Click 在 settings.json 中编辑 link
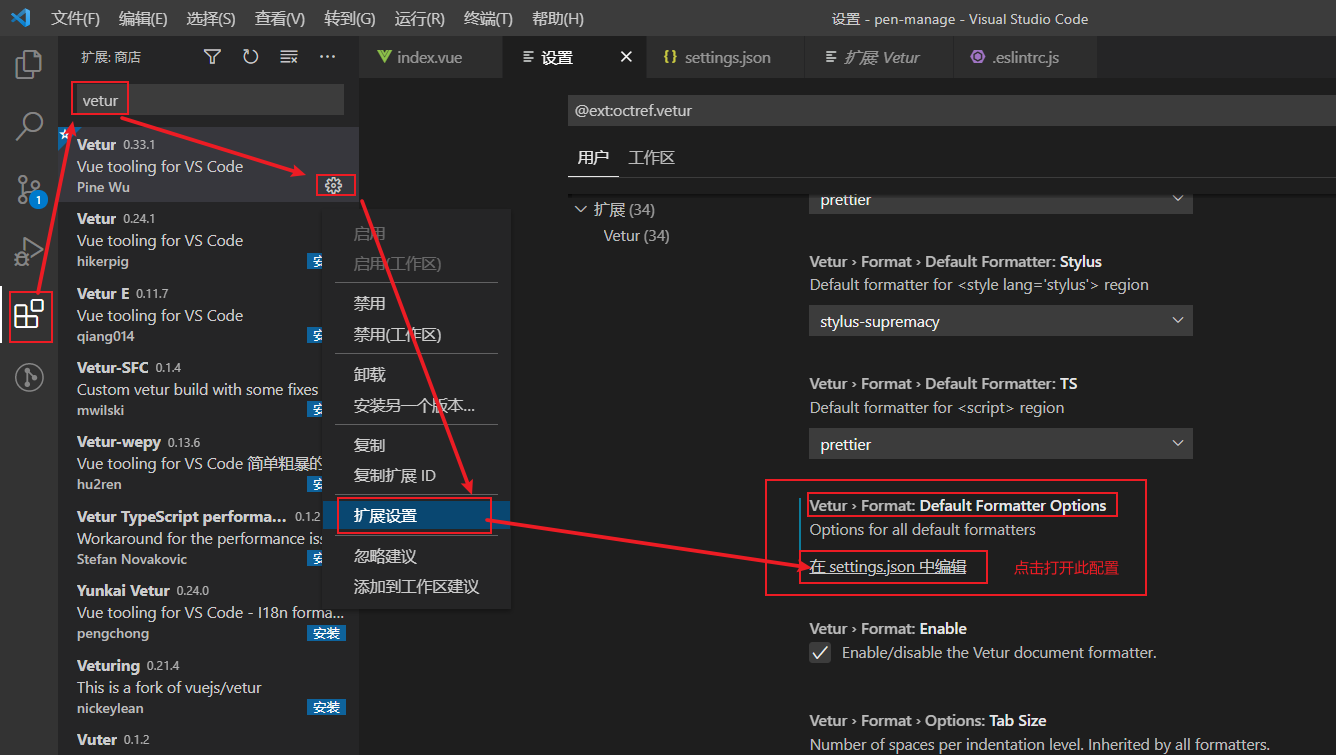 (888, 567)
